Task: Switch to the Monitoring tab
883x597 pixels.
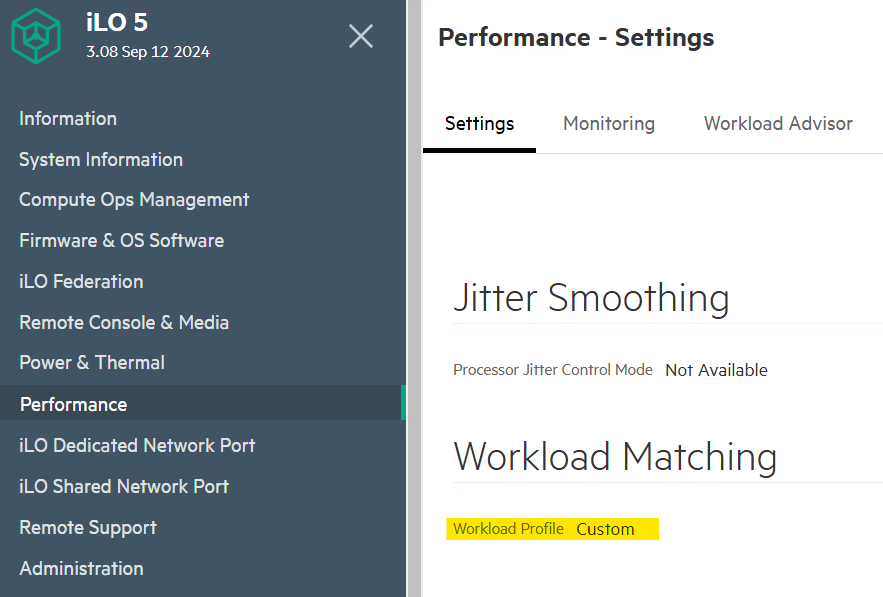Action: click(609, 124)
